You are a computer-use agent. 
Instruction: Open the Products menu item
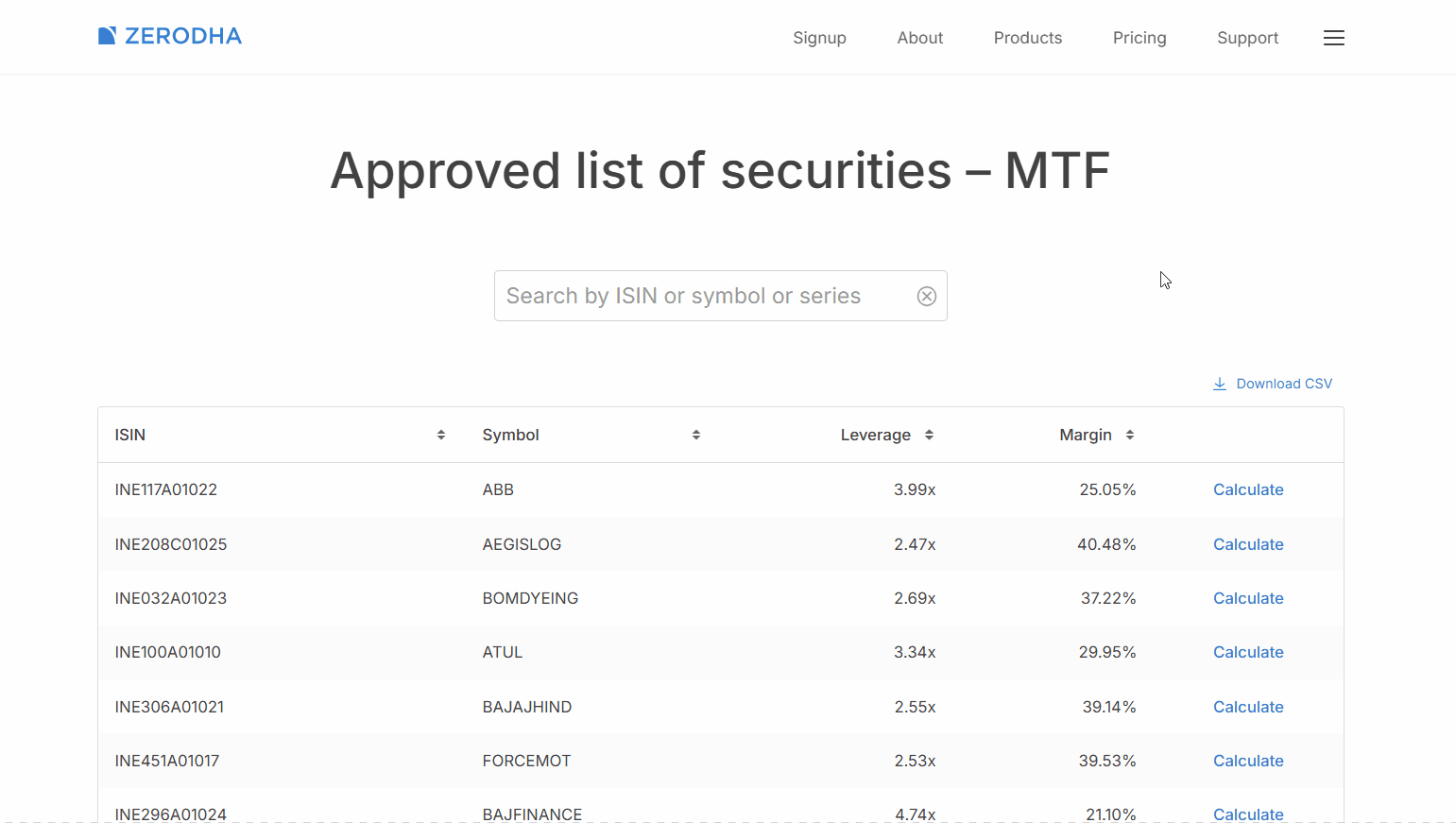pyautogui.click(x=1028, y=38)
